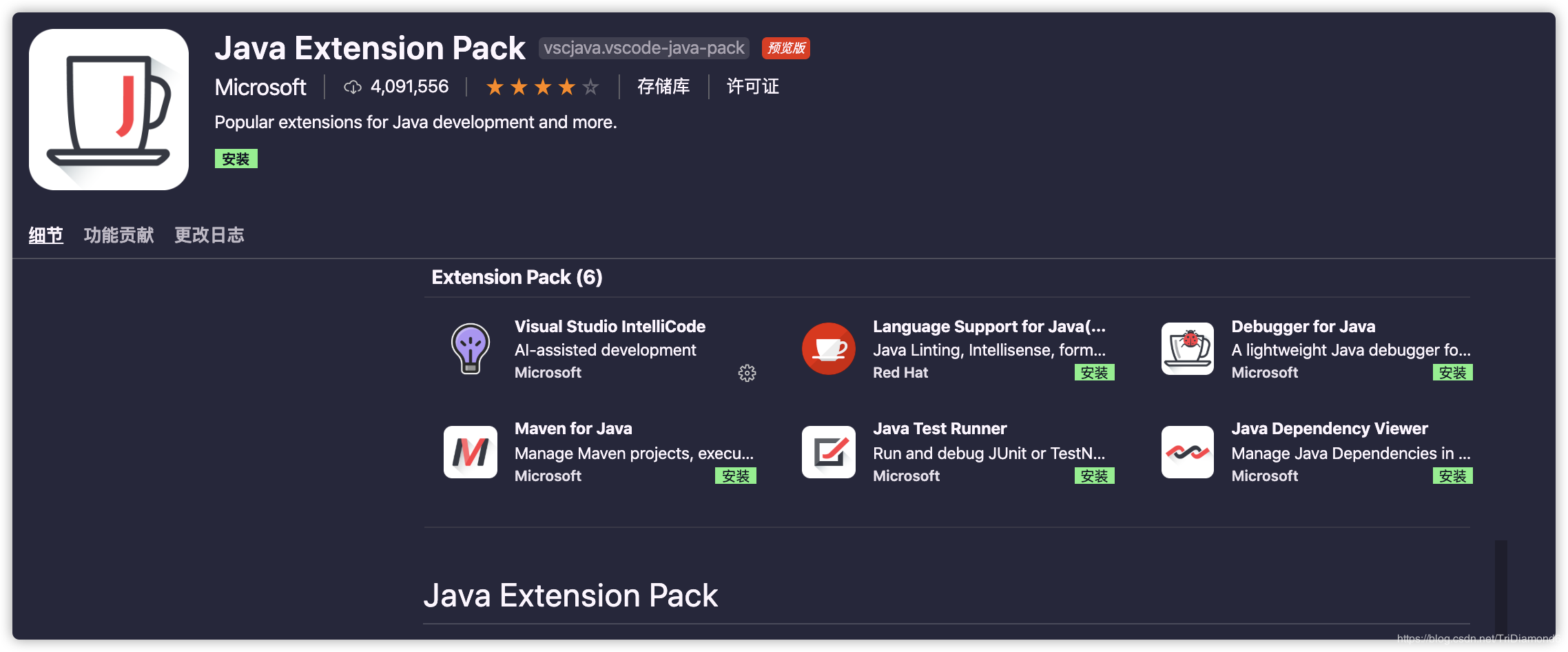Click the Java Extension Pack readme heading
The image size is (1568, 652).
point(570,595)
